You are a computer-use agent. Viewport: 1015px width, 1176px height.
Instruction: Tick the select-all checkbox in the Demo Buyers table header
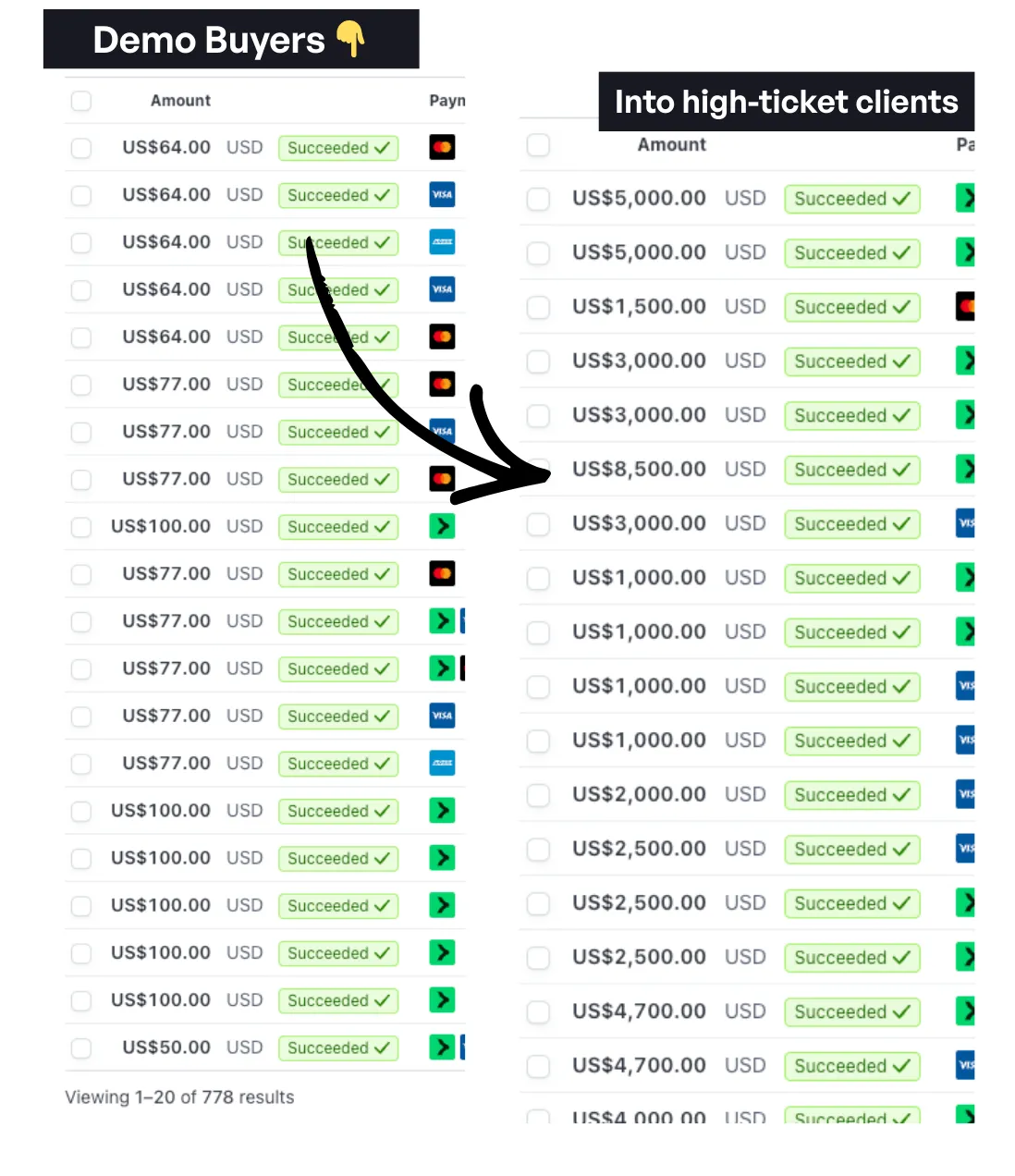81,101
